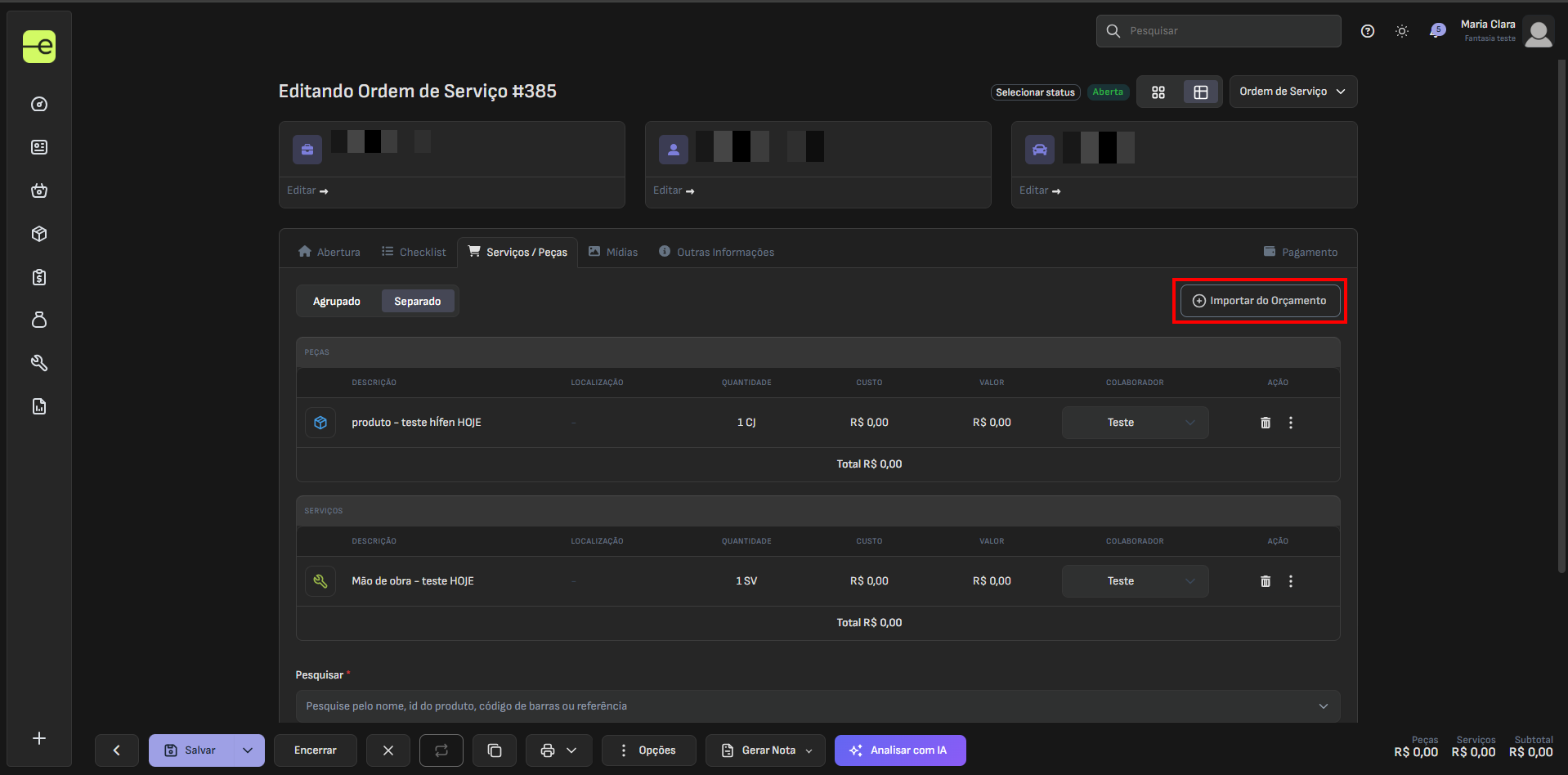Open Colaborador dropdown in Serviços row
1568x775 pixels.
pyautogui.click(x=1135, y=581)
